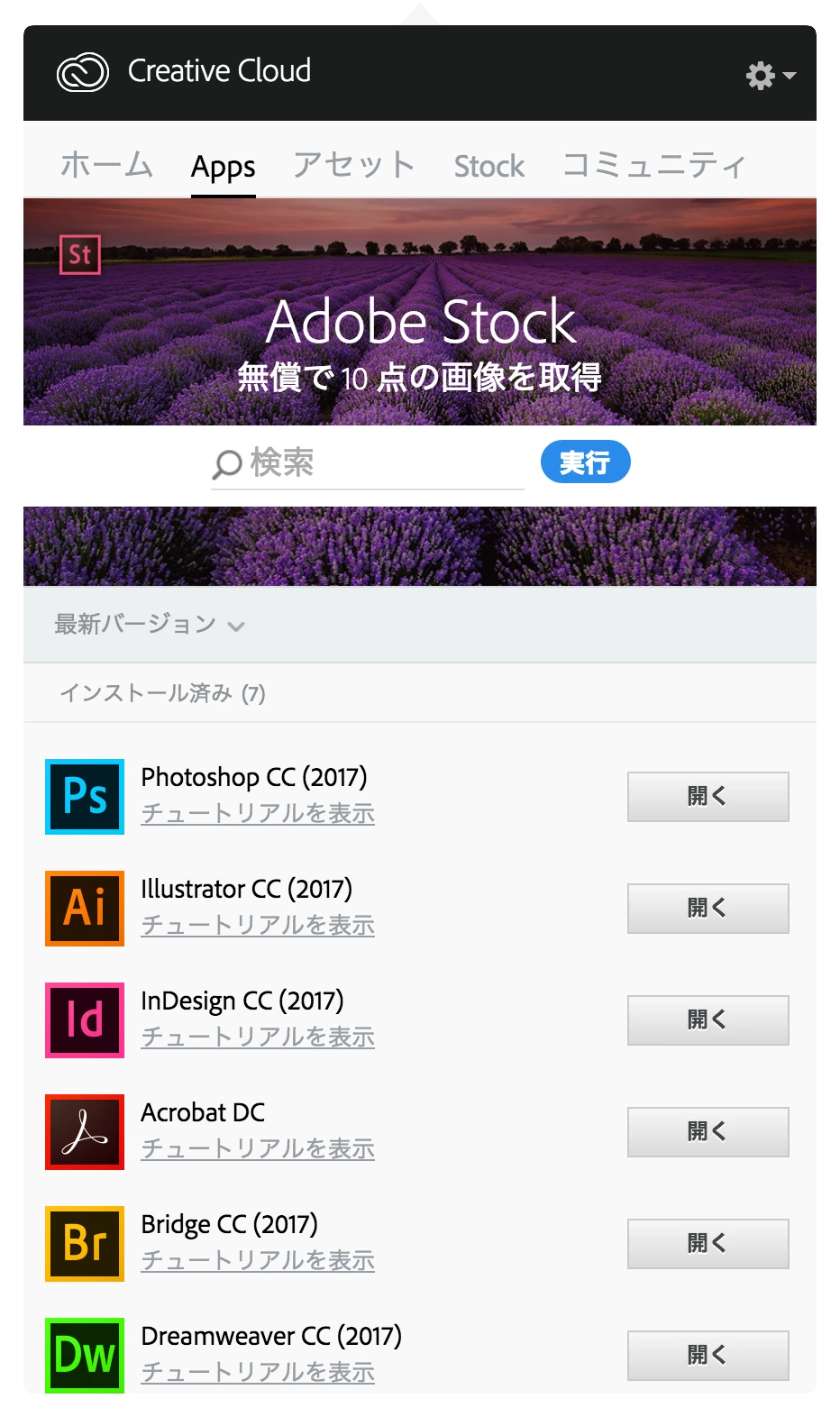Screen dimensions: 840x1417
Task: Click the Bridge CC (2017) name
Action: (x=230, y=1224)
